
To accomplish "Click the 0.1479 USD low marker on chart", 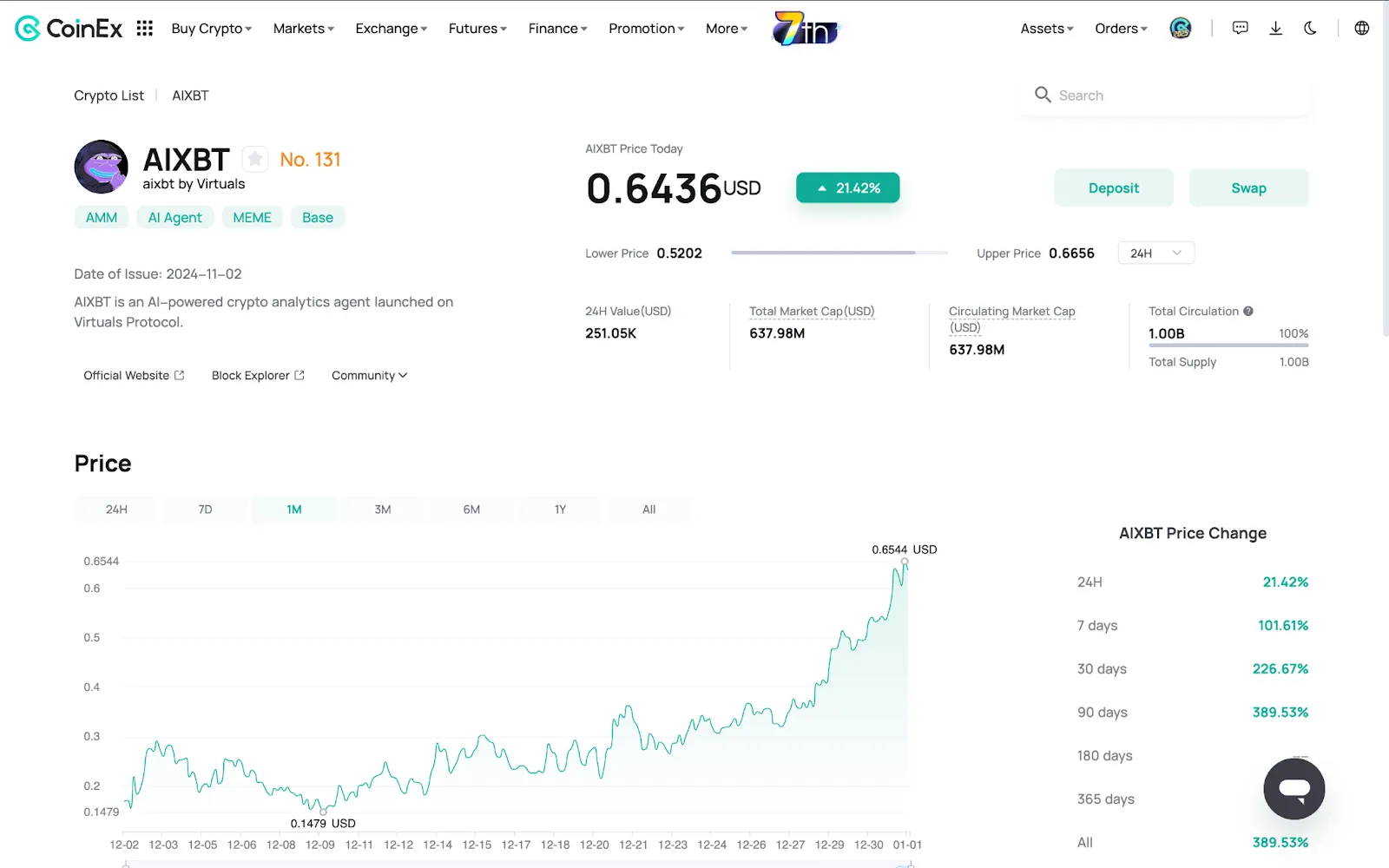I will (x=323, y=812).
